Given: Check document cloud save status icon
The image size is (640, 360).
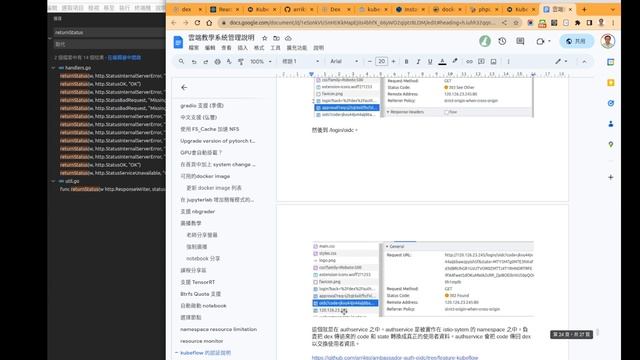Looking at the screenshot, I should pyautogui.click(x=288, y=38).
